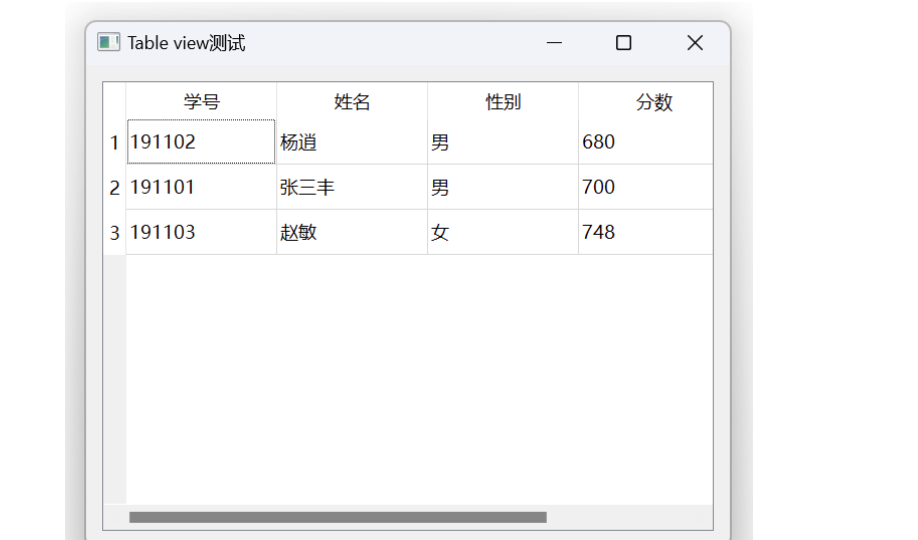918x540 pixels.
Task: Select score cell 700
Action: pos(646,187)
